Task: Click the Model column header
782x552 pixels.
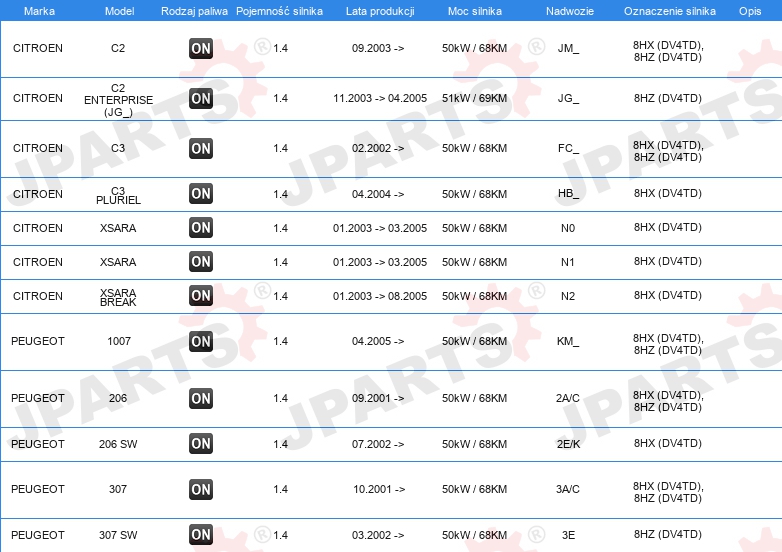Action: 119,11
